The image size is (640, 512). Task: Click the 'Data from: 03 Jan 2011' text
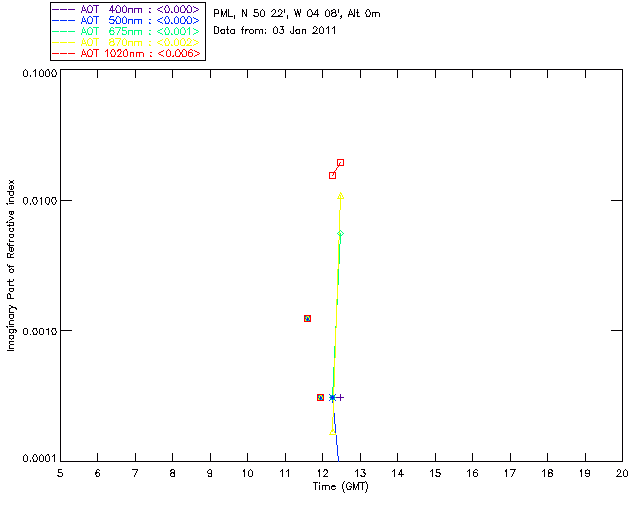coord(275,31)
